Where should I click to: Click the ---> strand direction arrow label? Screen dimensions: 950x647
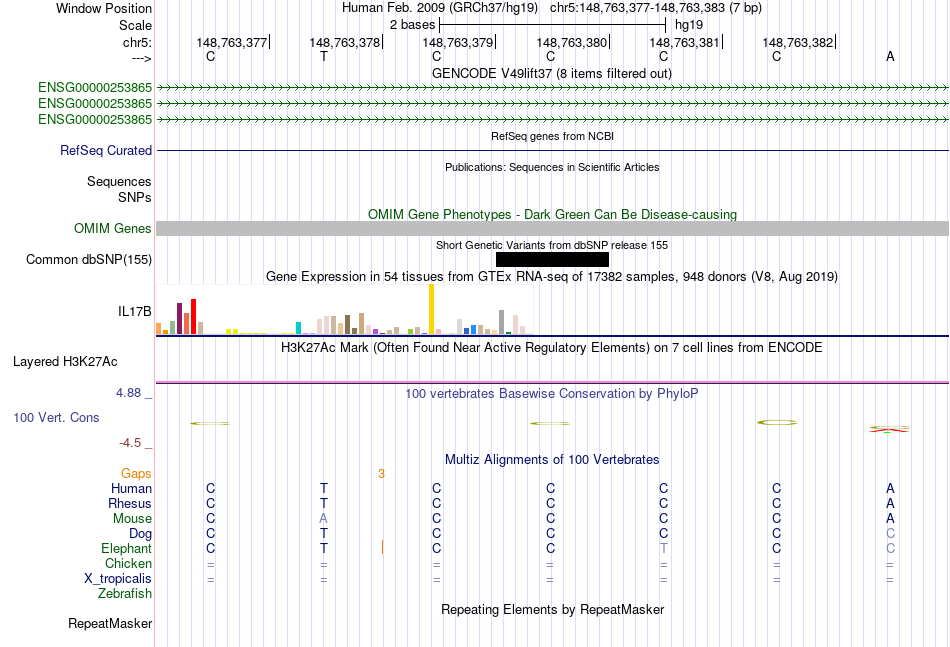coord(141,58)
